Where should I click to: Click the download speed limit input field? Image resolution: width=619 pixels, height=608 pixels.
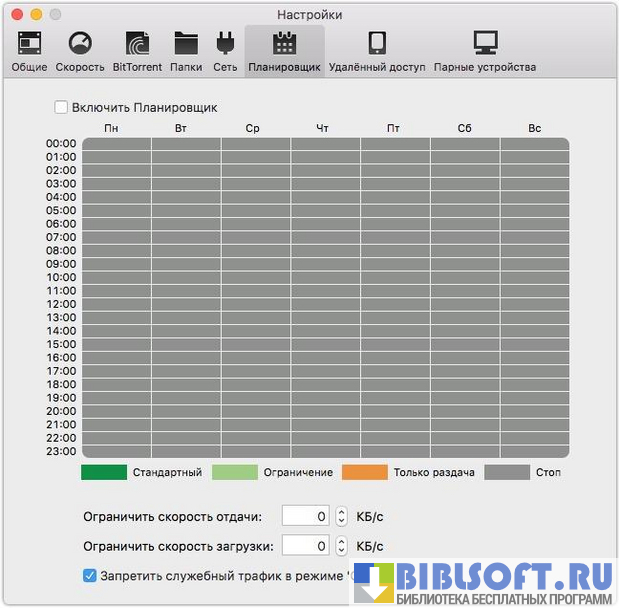coord(305,546)
